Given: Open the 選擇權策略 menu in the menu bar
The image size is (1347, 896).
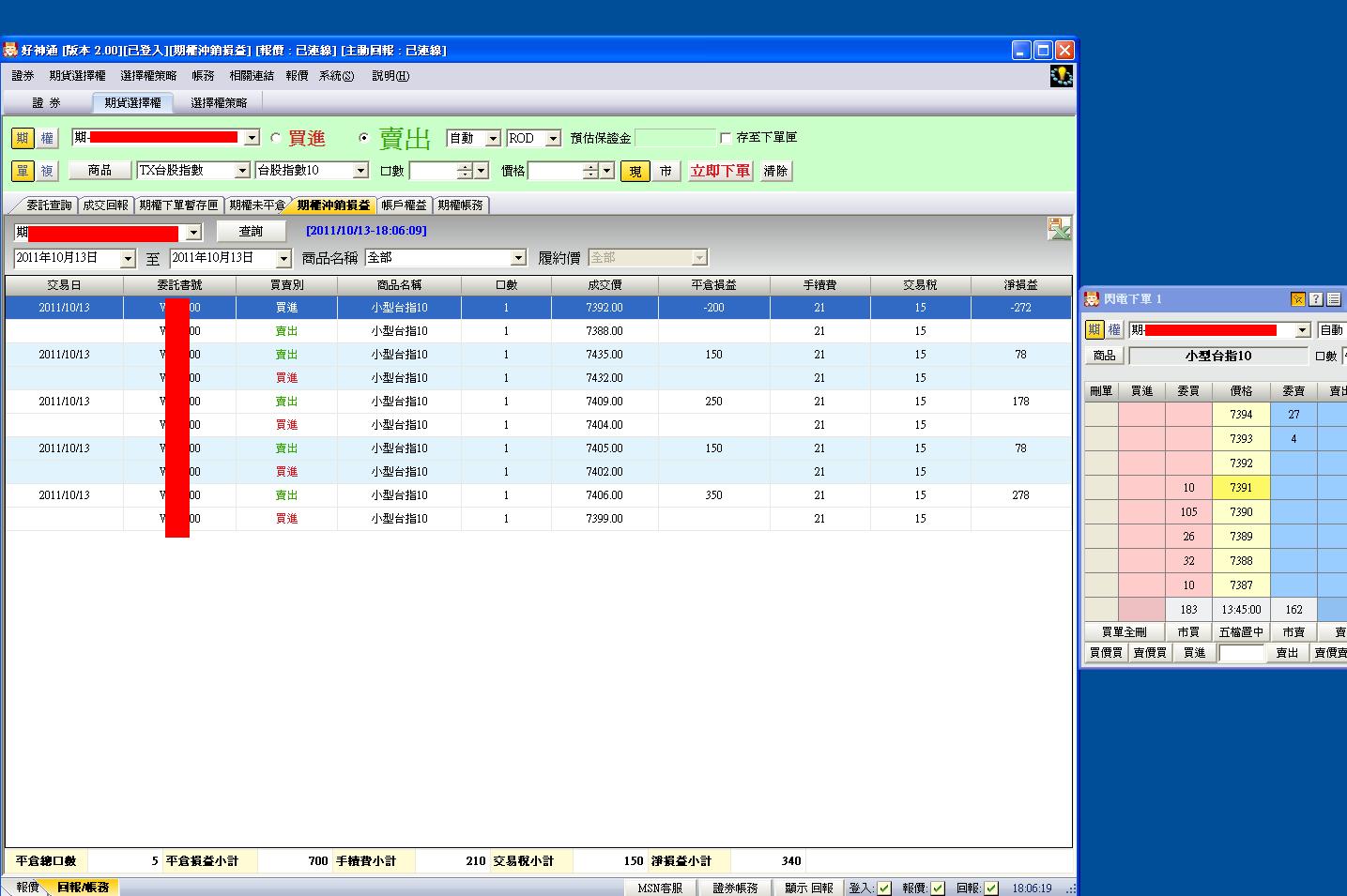Looking at the screenshot, I should [148, 76].
